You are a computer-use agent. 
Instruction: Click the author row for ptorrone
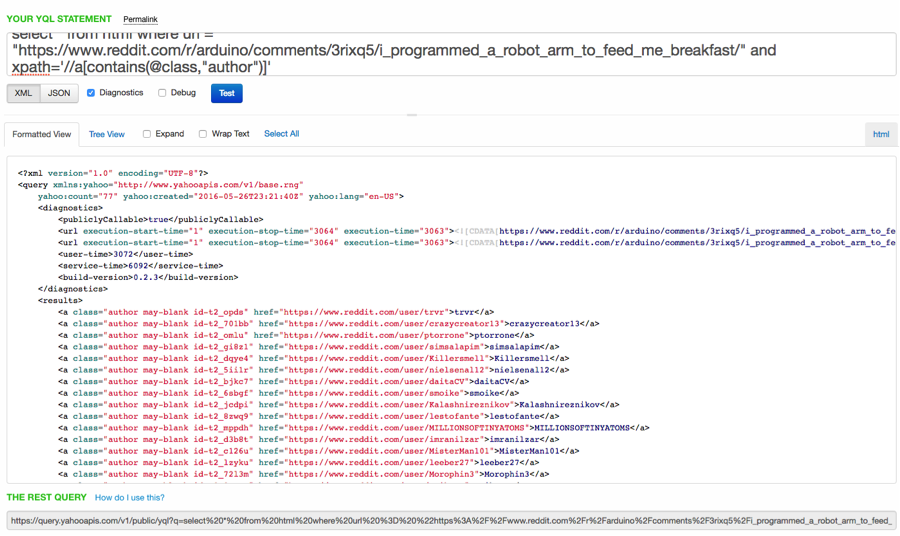[x=296, y=335]
